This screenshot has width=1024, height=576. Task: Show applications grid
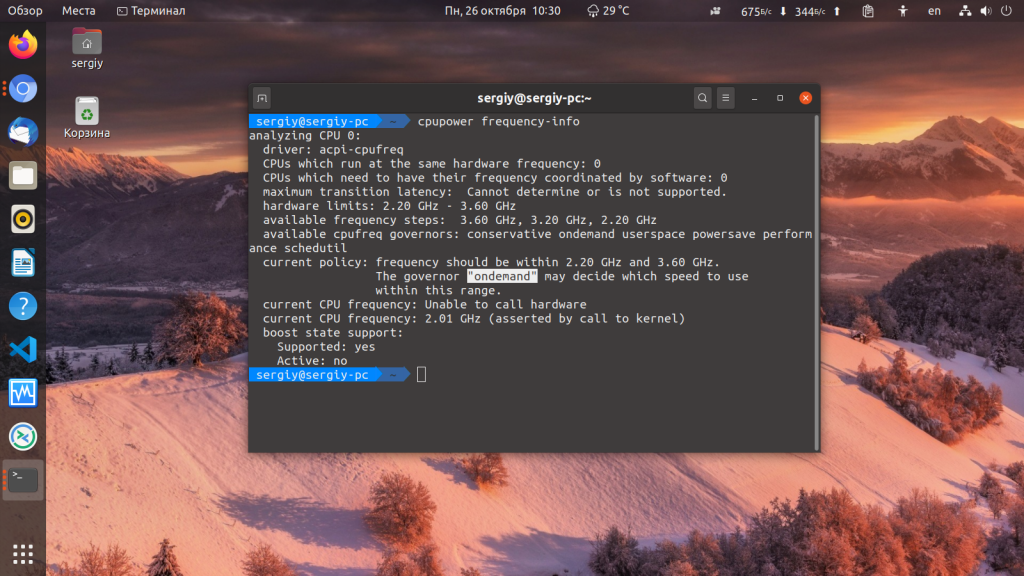click(x=23, y=554)
